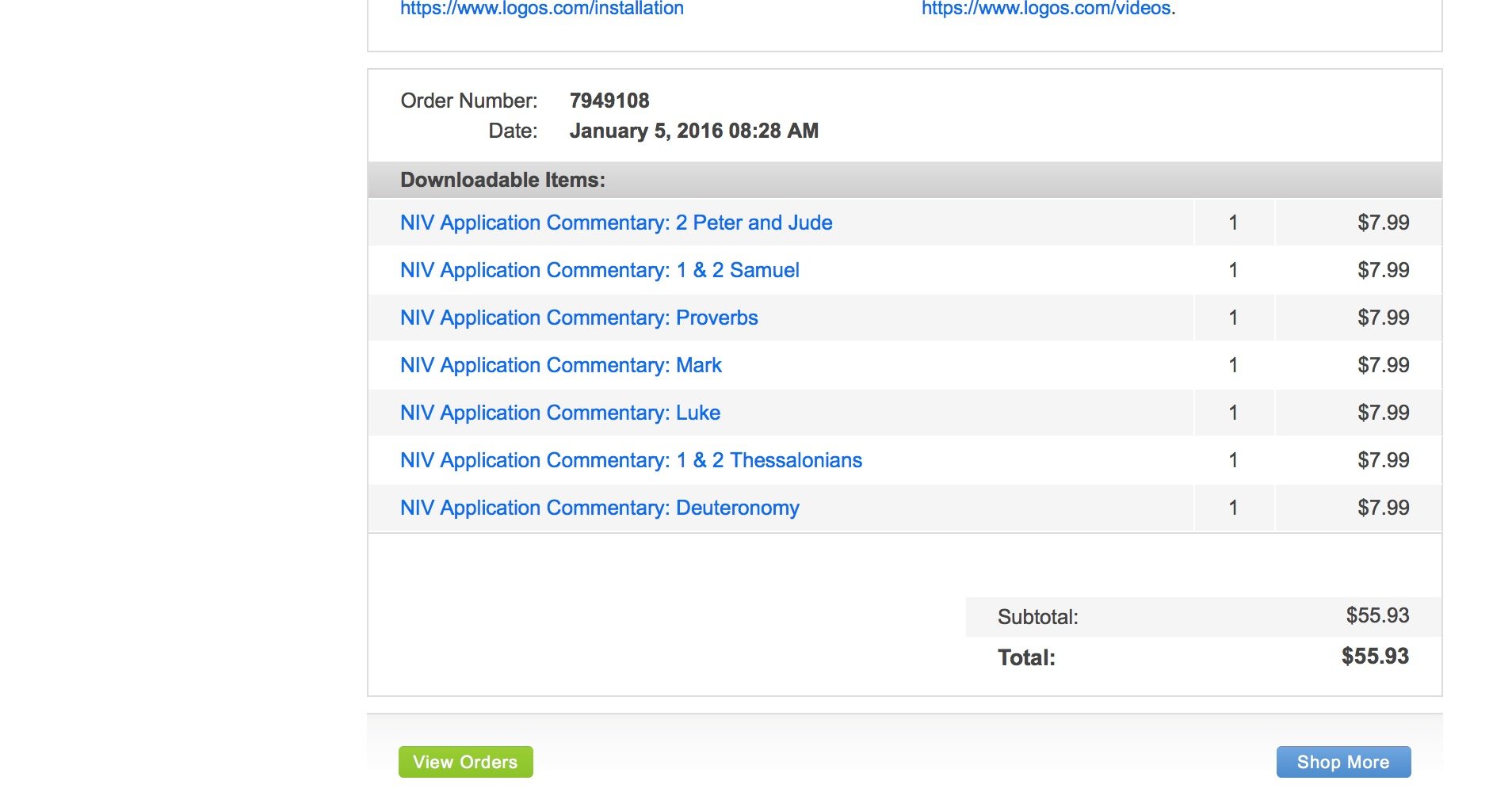Screen dimensions: 1512x792
Task: Click the Order Number label
Action: click(x=468, y=101)
